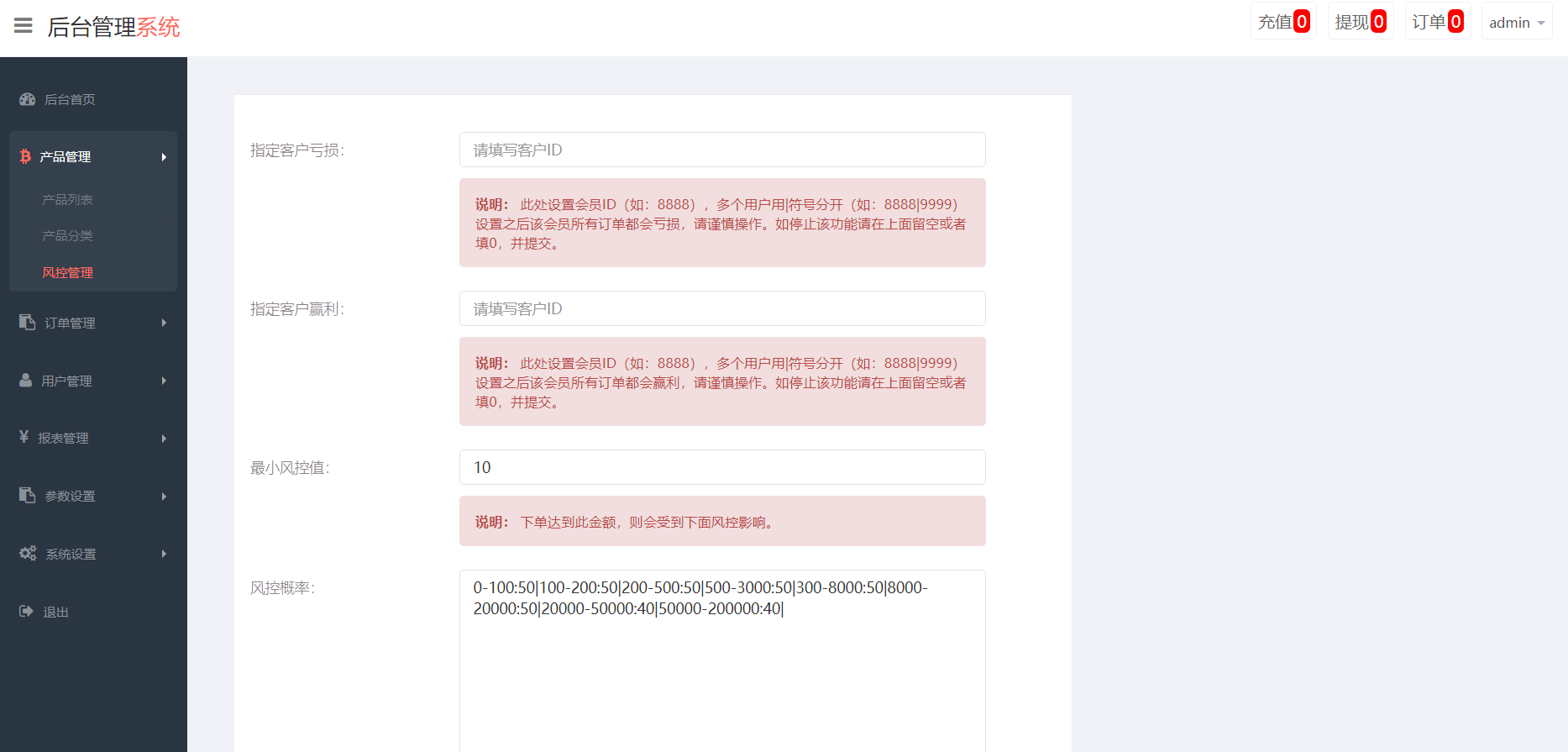Focus the 指定客户亏损 customer ID field
Screen dimensions: 1568x752
click(722, 150)
